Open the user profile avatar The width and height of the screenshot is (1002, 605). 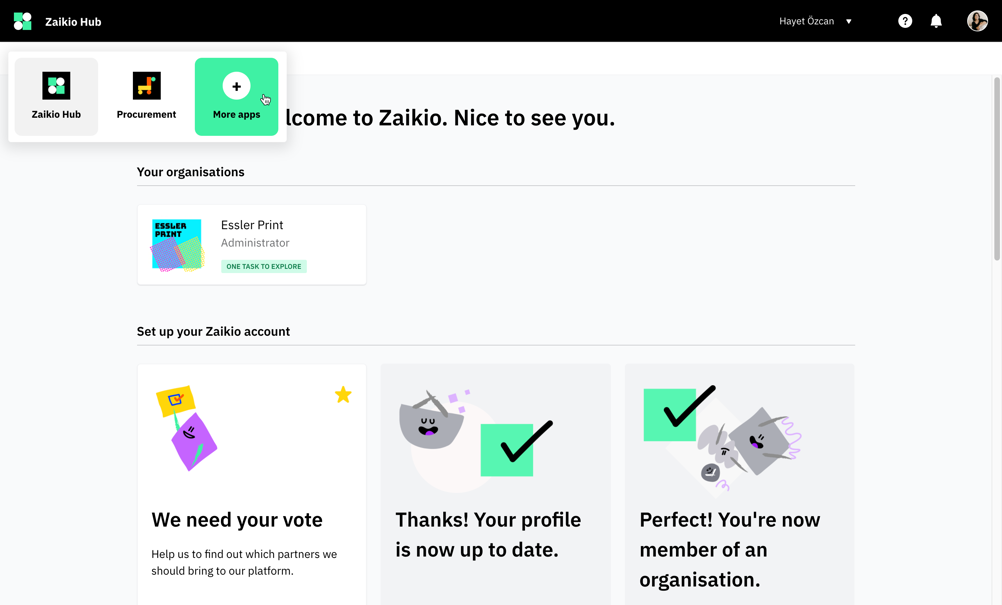(x=977, y=21)
